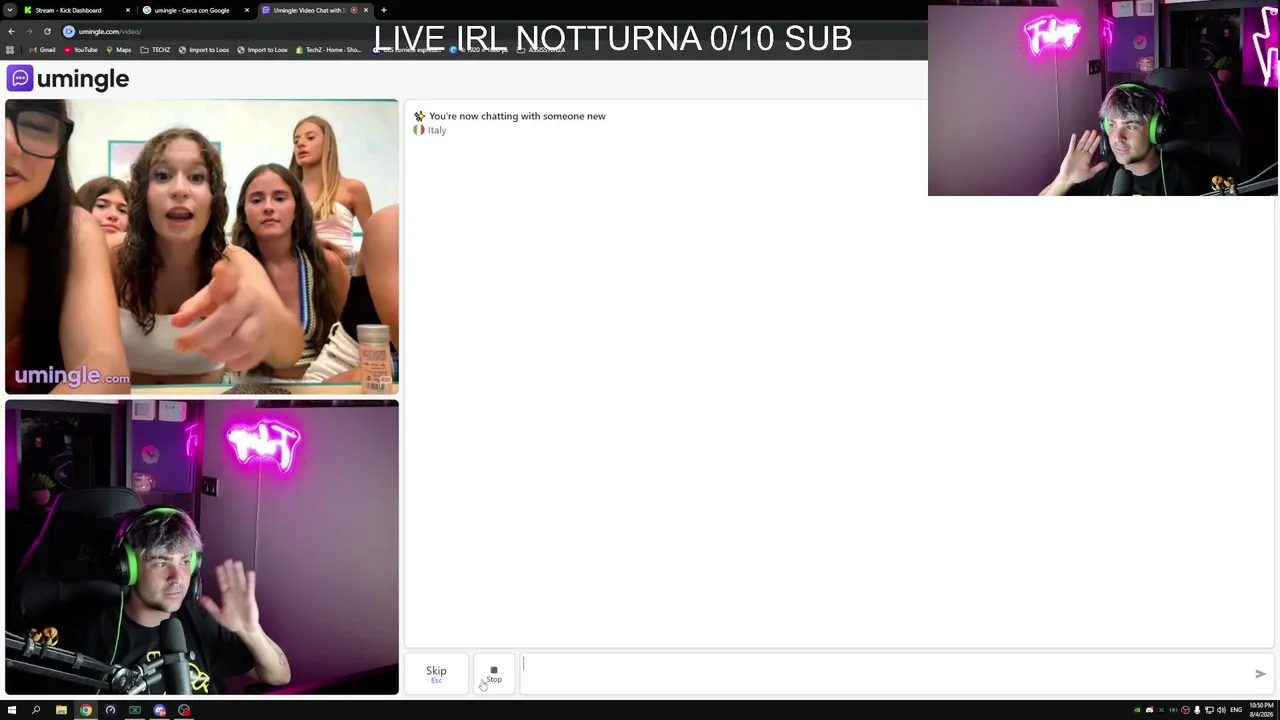The image size is (1280, 720).
Task: Open the volume control in the system tray
Action: (1221, 710)
